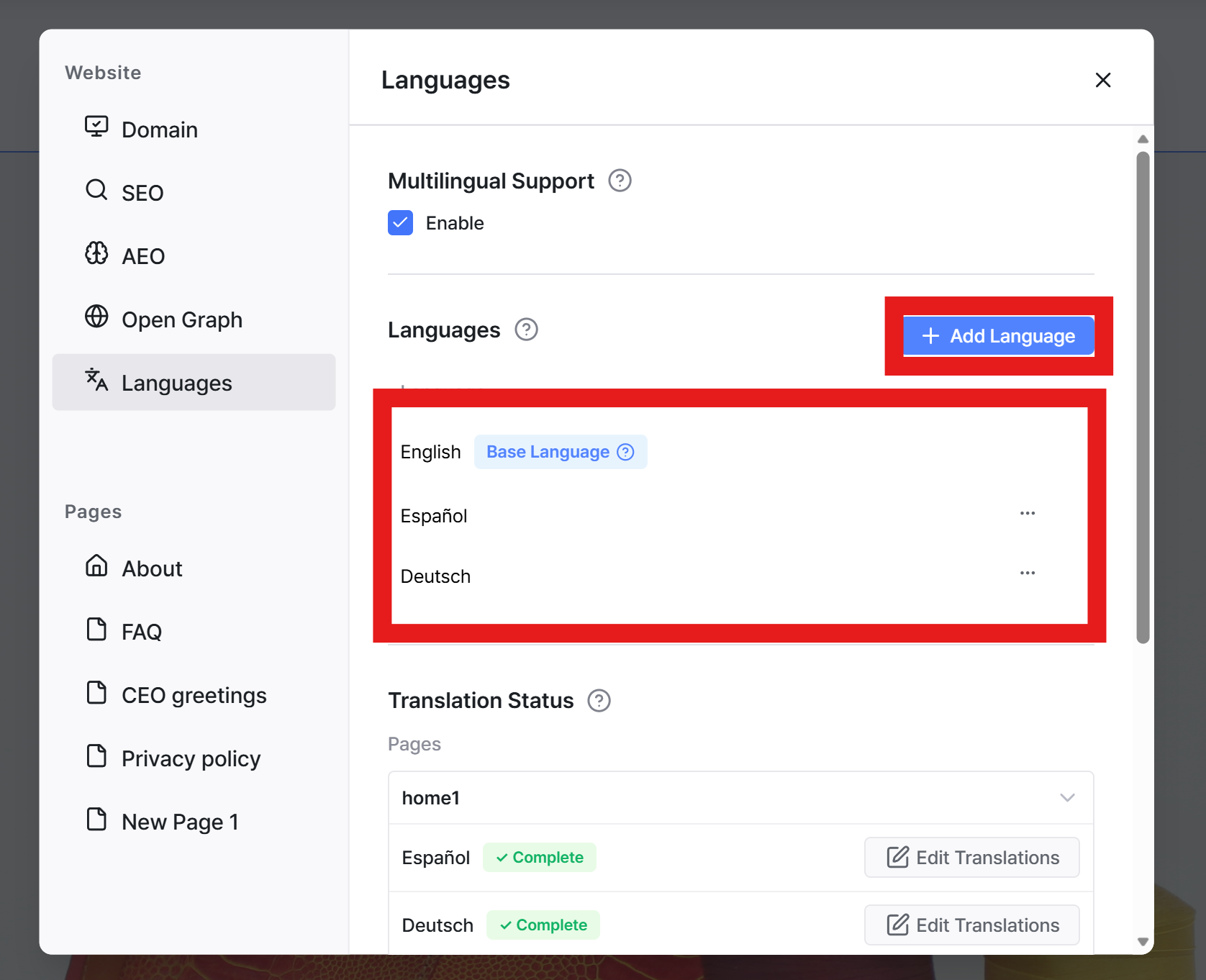Click the Español row in languages list
Image resolution: width=1206 pixels, height=980 pixels.
point(739,515)
